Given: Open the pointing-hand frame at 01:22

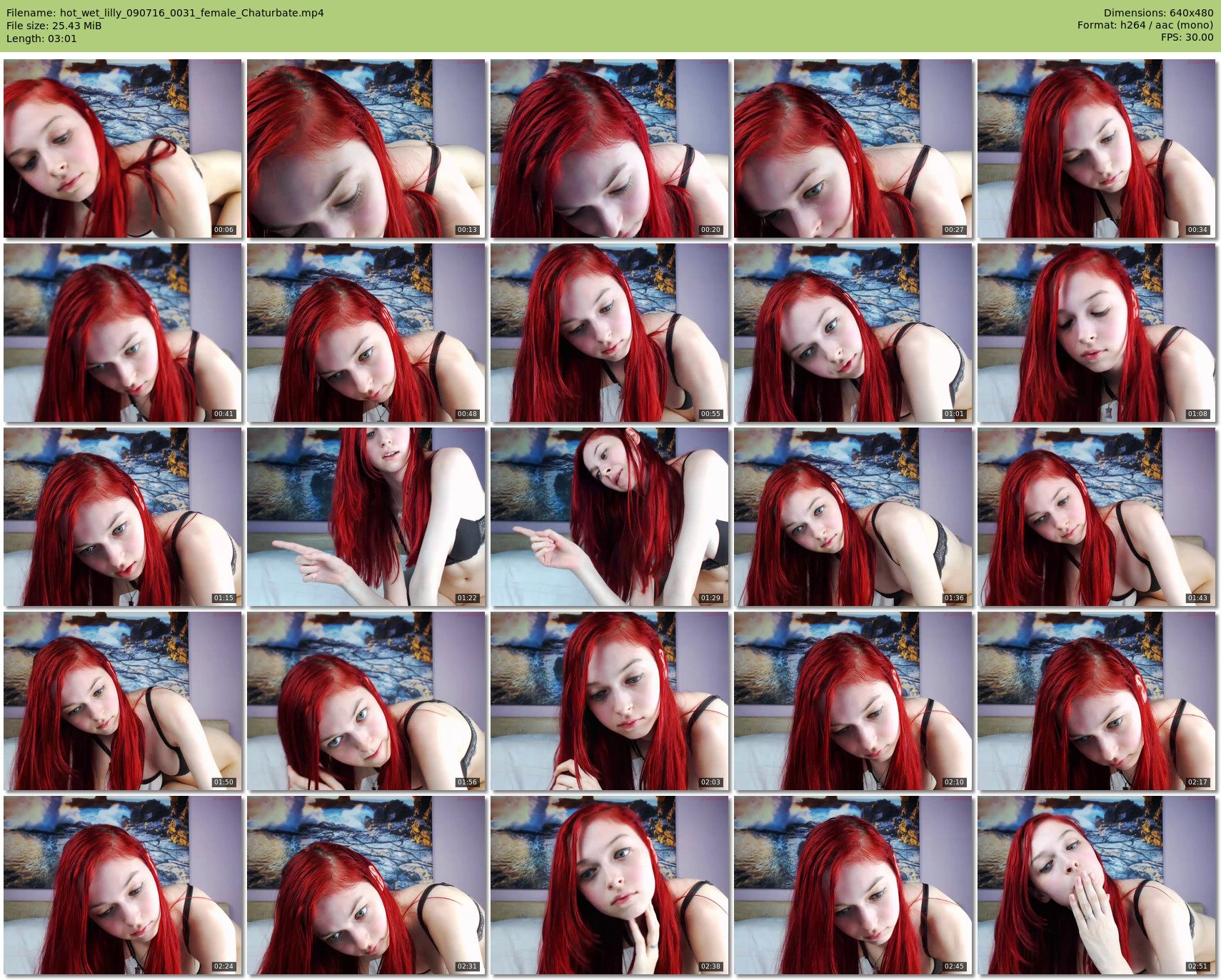Looking at the screenshot, I should 366,517.
